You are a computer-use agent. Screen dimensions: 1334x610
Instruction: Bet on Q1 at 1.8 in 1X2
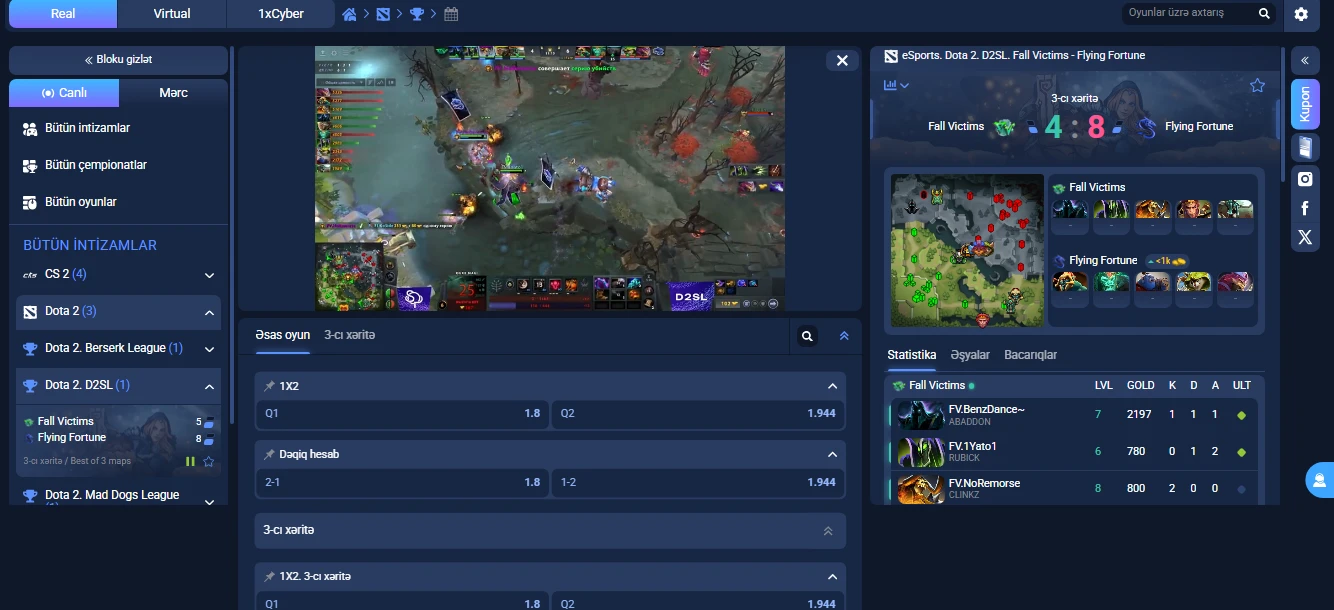pos(402,413)
